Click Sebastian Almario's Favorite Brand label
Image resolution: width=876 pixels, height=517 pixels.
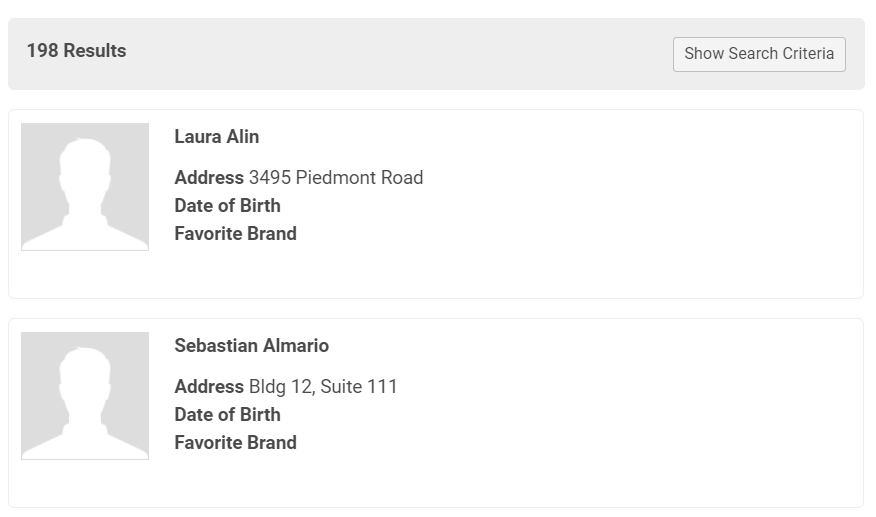pos(235,443)
